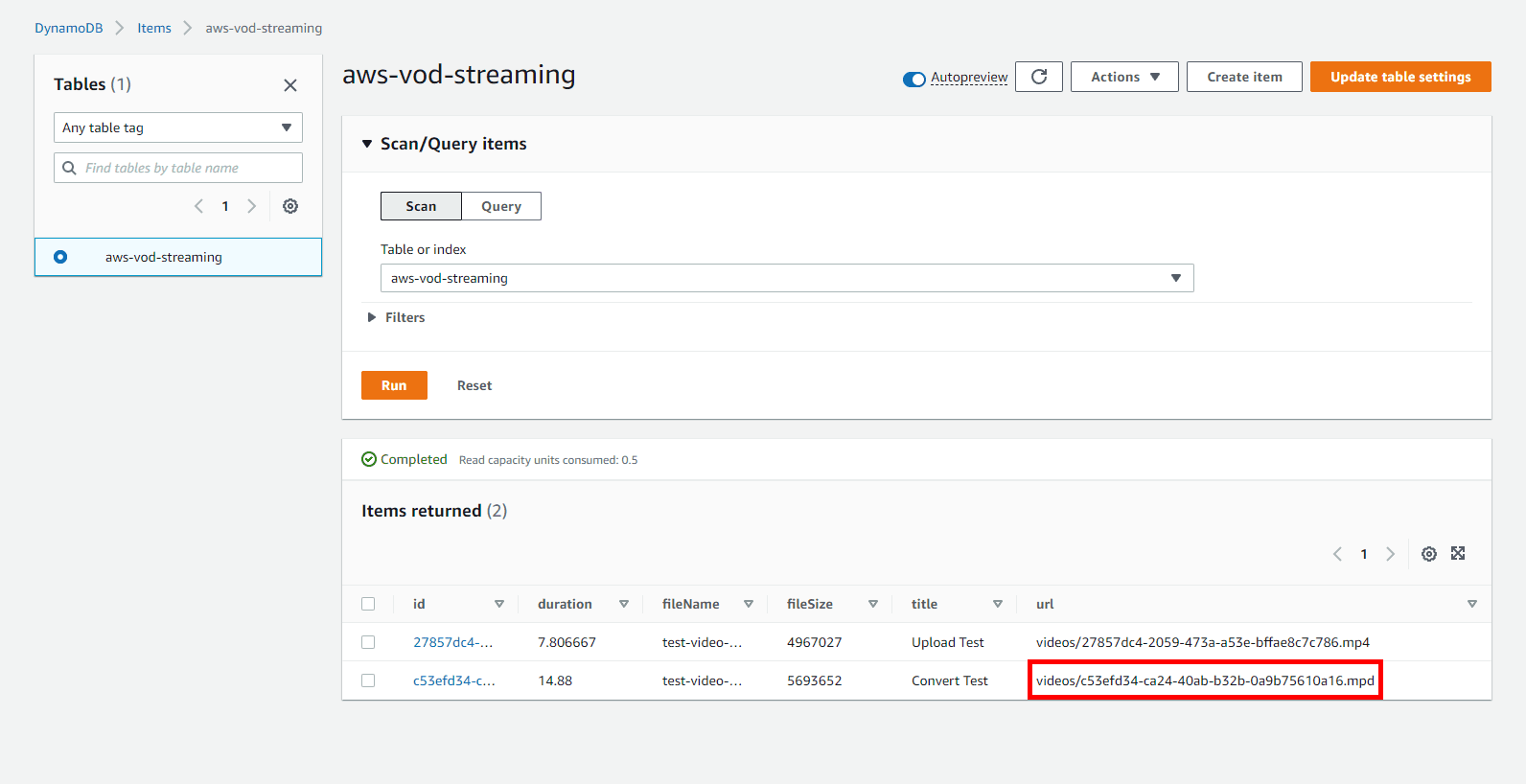1526x784 pixels.
Task: Click the Convert Test title cell
Action: pos(949,680)
